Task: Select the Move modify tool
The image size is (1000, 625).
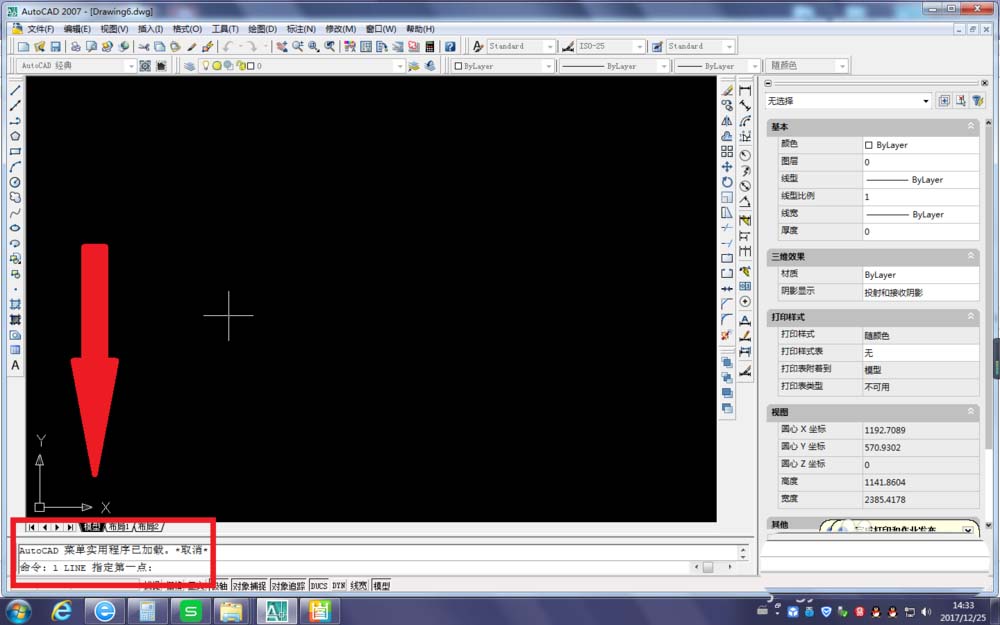Action: click(x=727, y=167)
